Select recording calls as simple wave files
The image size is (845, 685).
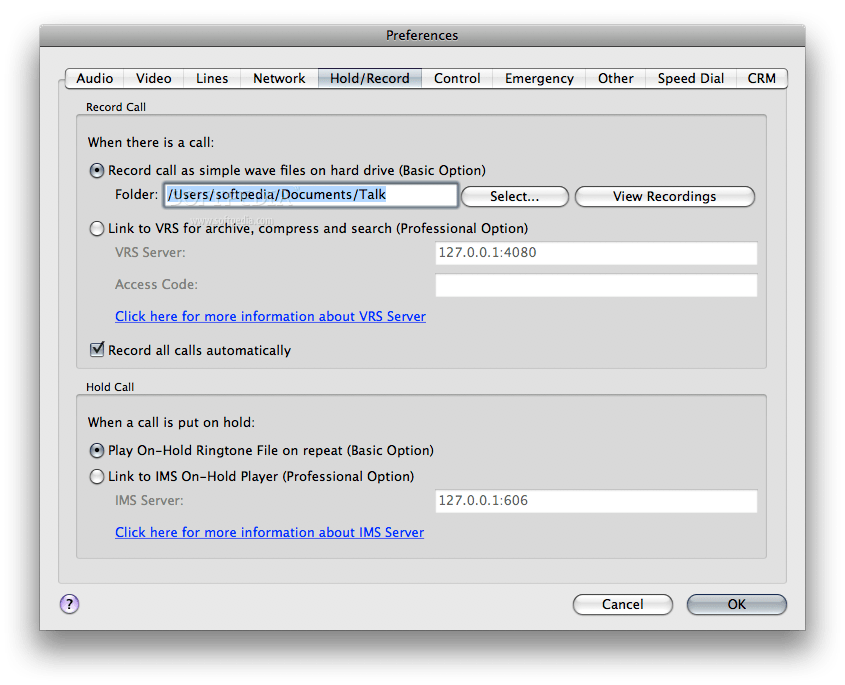[x=97, y=170]
